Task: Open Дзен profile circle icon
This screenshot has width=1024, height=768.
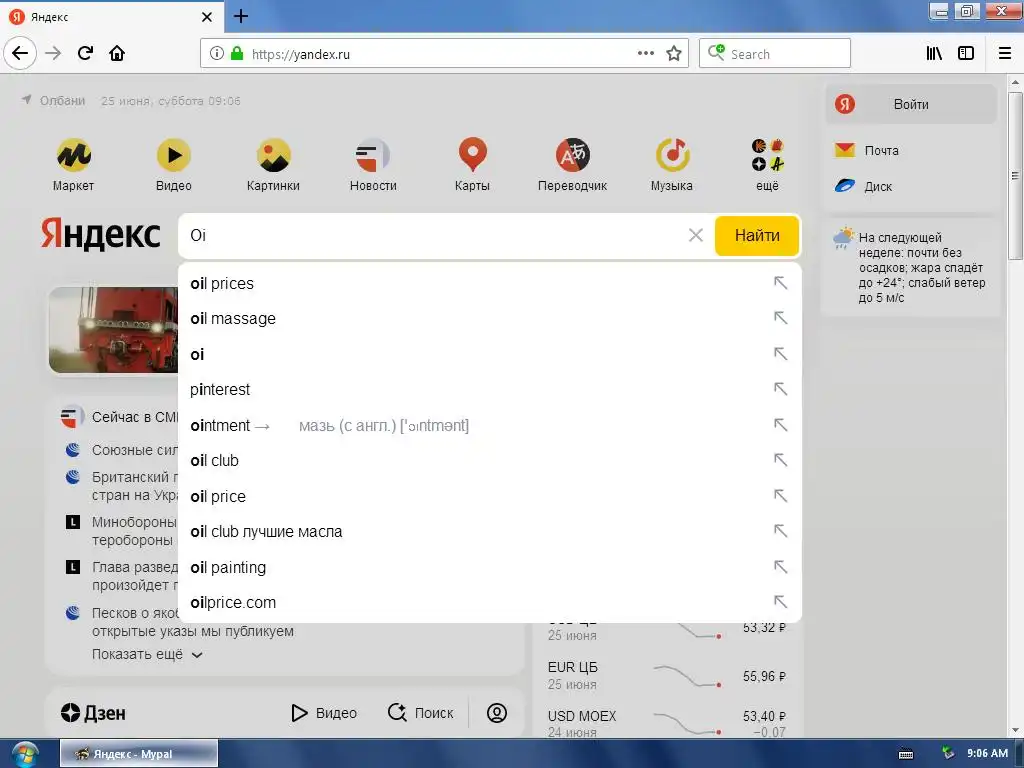Action: (497, 712)
